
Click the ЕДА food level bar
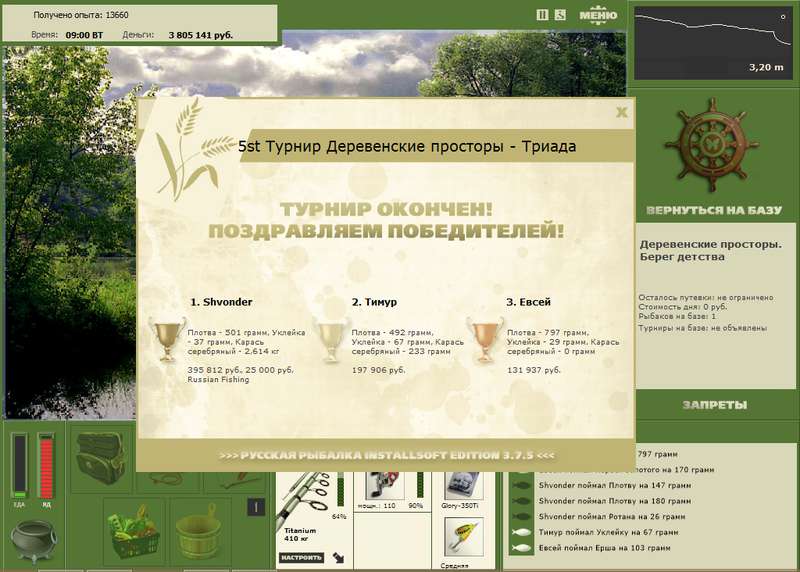coord(19,466)
